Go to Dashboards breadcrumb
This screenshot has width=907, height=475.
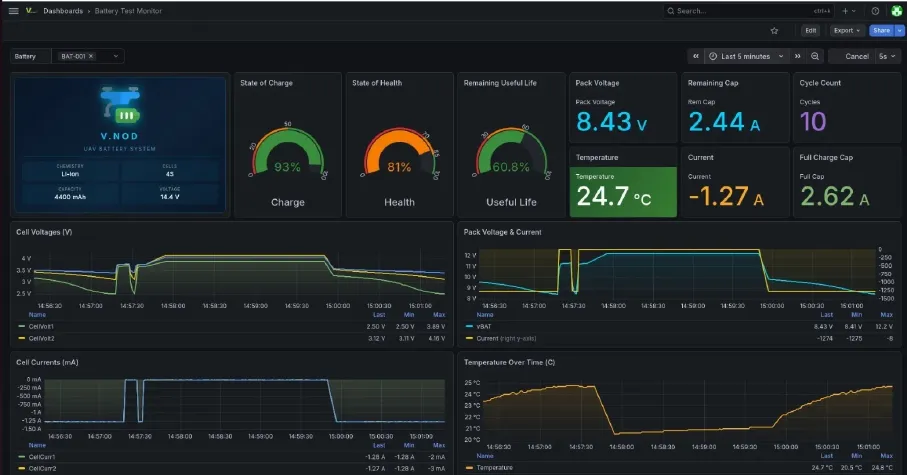coord(63,11)
